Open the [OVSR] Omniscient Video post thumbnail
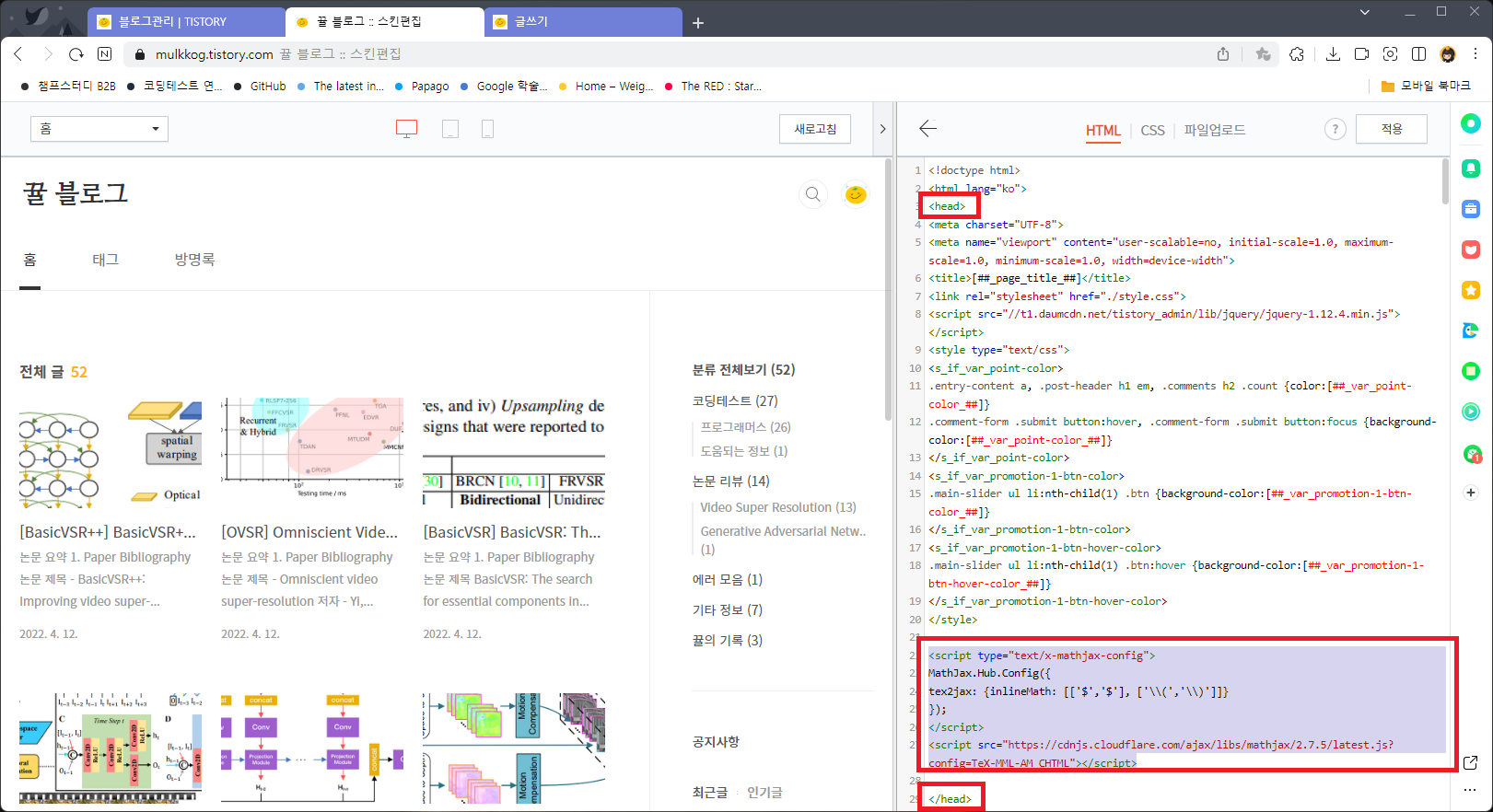This screenshot has width=1493, height=812. point(312,454)
